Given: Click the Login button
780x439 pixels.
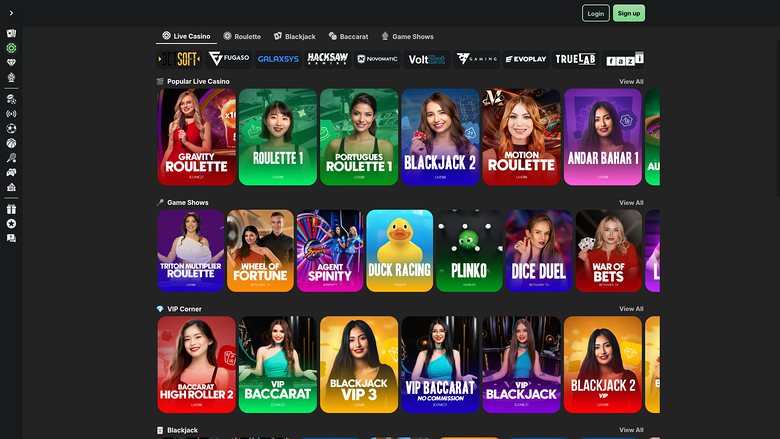Looking at the screenshot, I should pos(595,13).
